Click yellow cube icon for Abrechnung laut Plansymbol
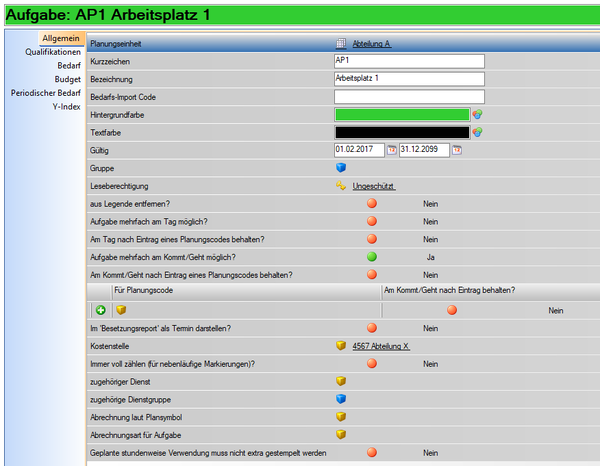Image resolution: width=600 pixels, height=466 pixels. point(341,417)
